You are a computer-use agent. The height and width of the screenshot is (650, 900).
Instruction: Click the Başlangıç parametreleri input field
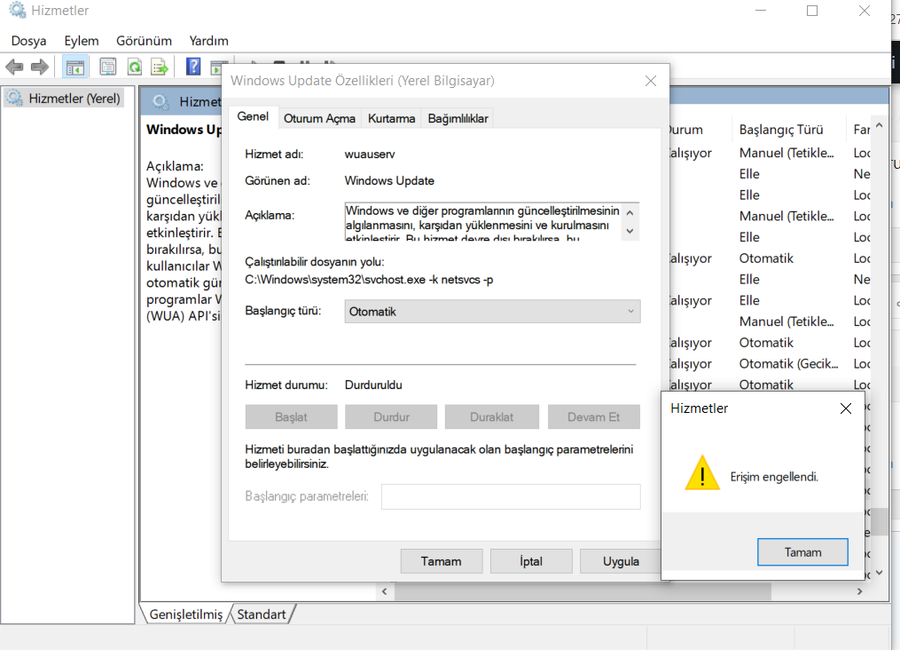pos(511,497)
